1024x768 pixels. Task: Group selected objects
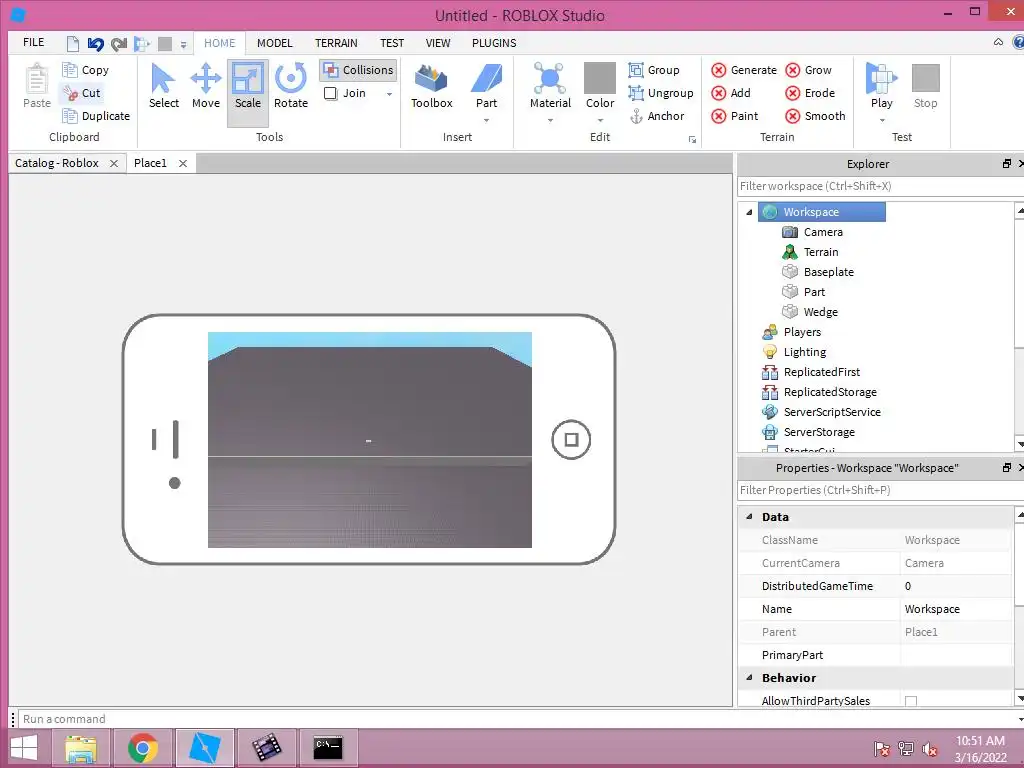coord(654,70)
